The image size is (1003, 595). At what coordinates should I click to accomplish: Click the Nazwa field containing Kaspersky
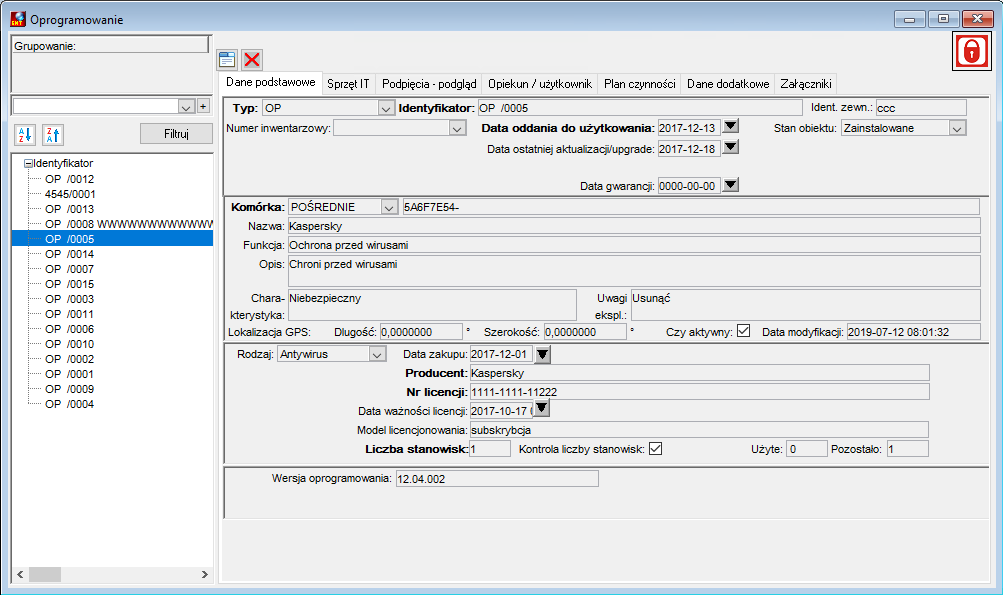point(634,226)
